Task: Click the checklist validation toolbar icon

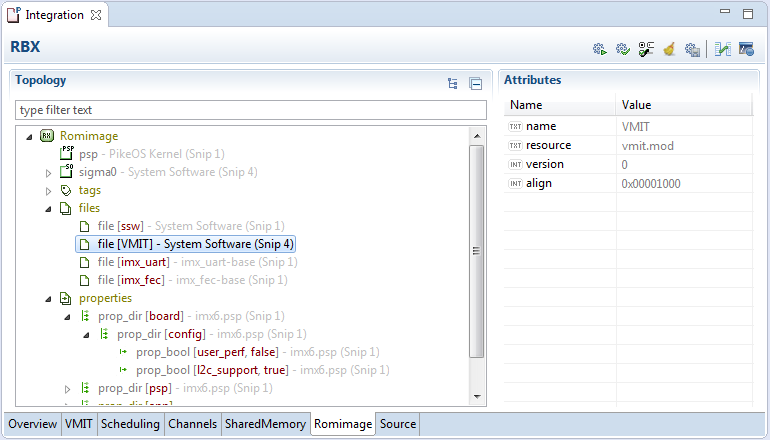Action: [x=646, y=48]
